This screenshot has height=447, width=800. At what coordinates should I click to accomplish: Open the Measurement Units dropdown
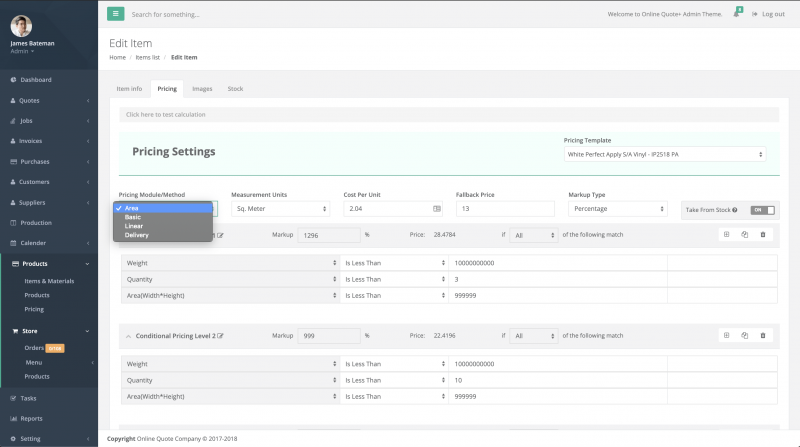point(280,209)
